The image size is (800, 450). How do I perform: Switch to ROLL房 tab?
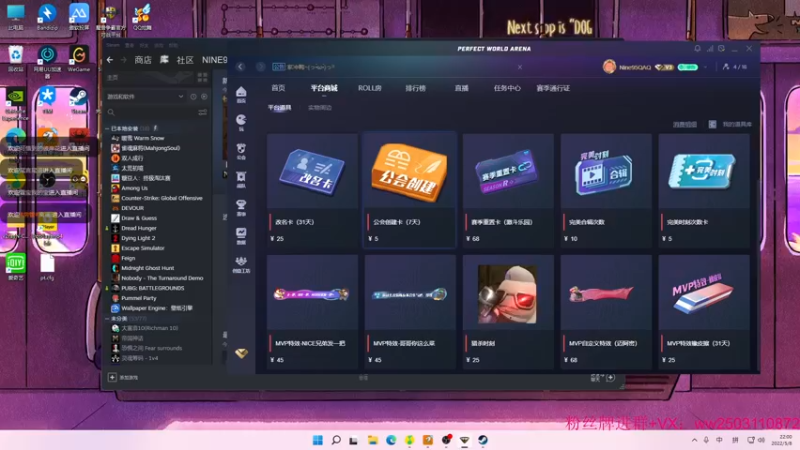(370, 88)
